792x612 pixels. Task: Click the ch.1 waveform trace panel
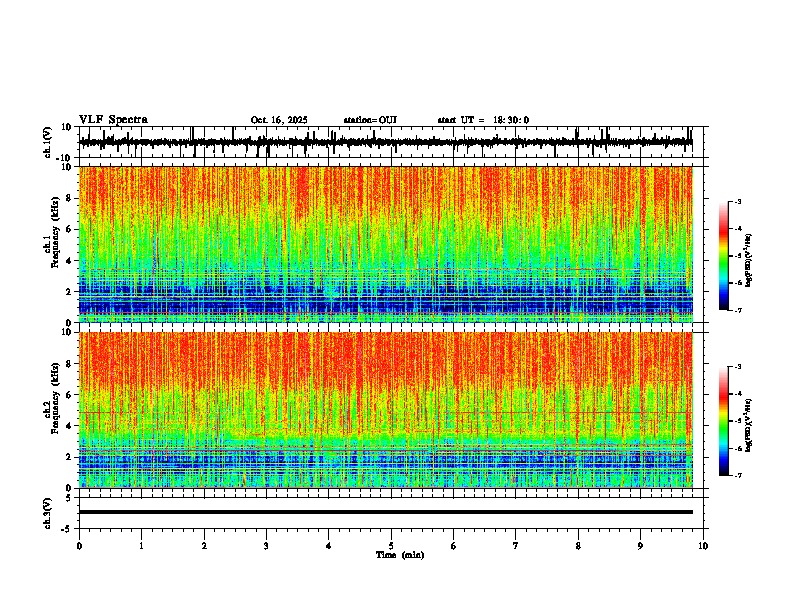point(393,142)
